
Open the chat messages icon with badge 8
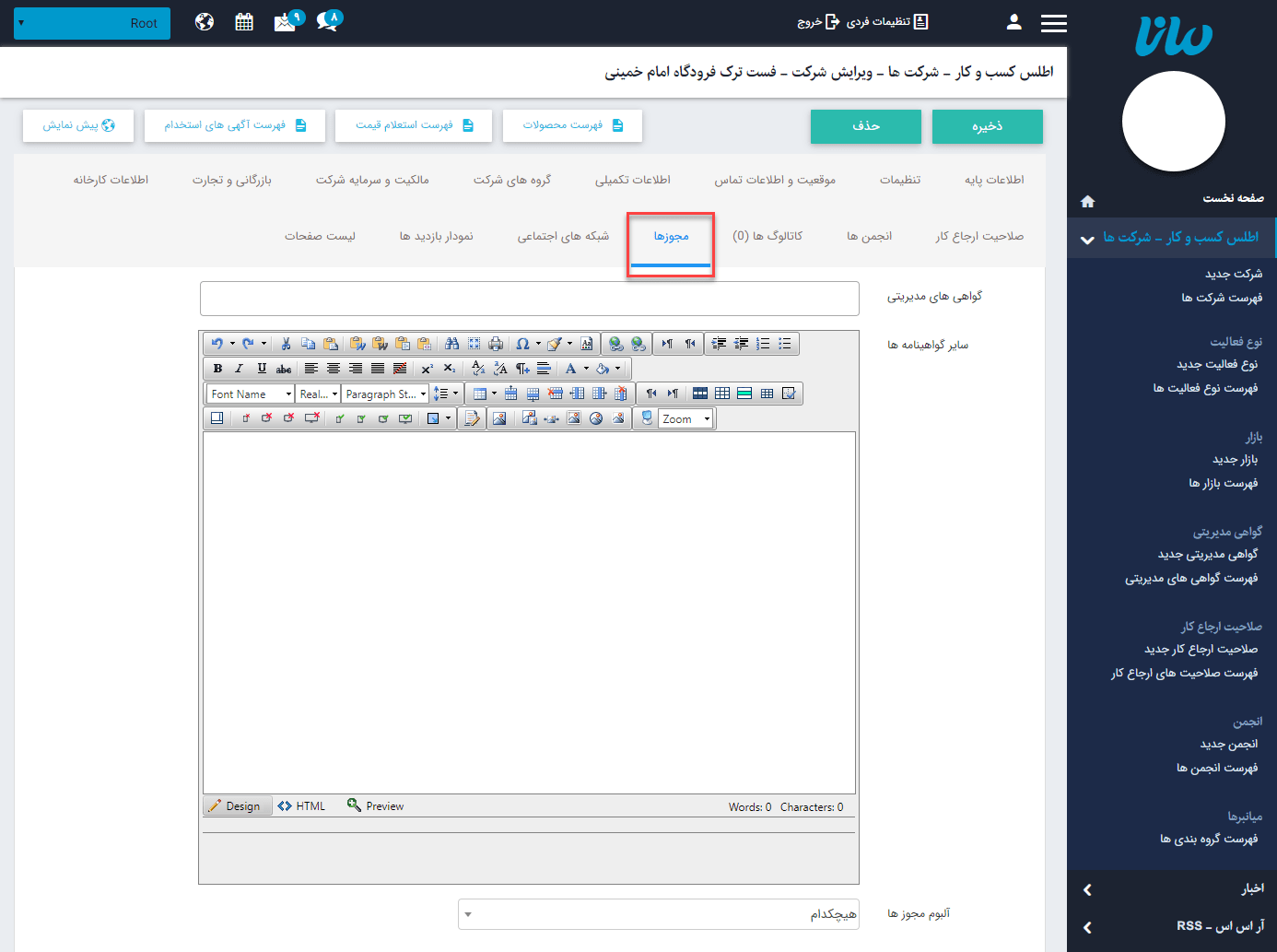[x=327, y=21]
